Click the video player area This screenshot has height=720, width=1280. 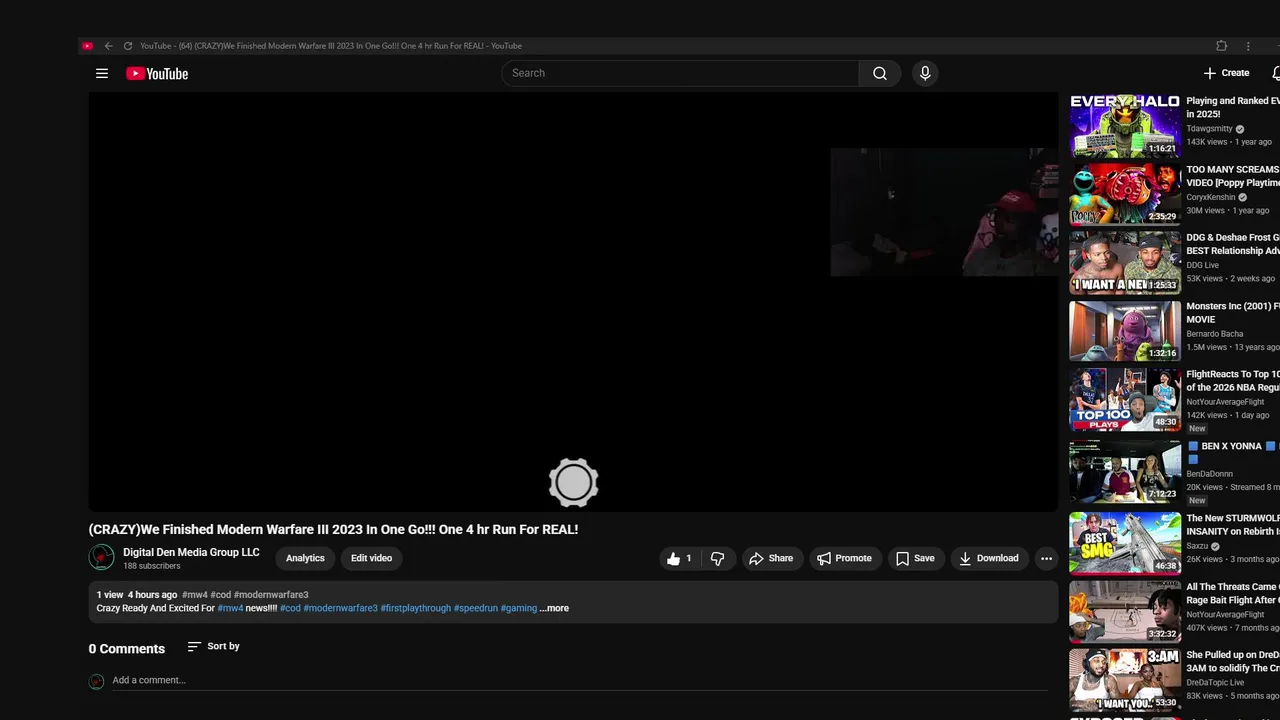[573, 302]
